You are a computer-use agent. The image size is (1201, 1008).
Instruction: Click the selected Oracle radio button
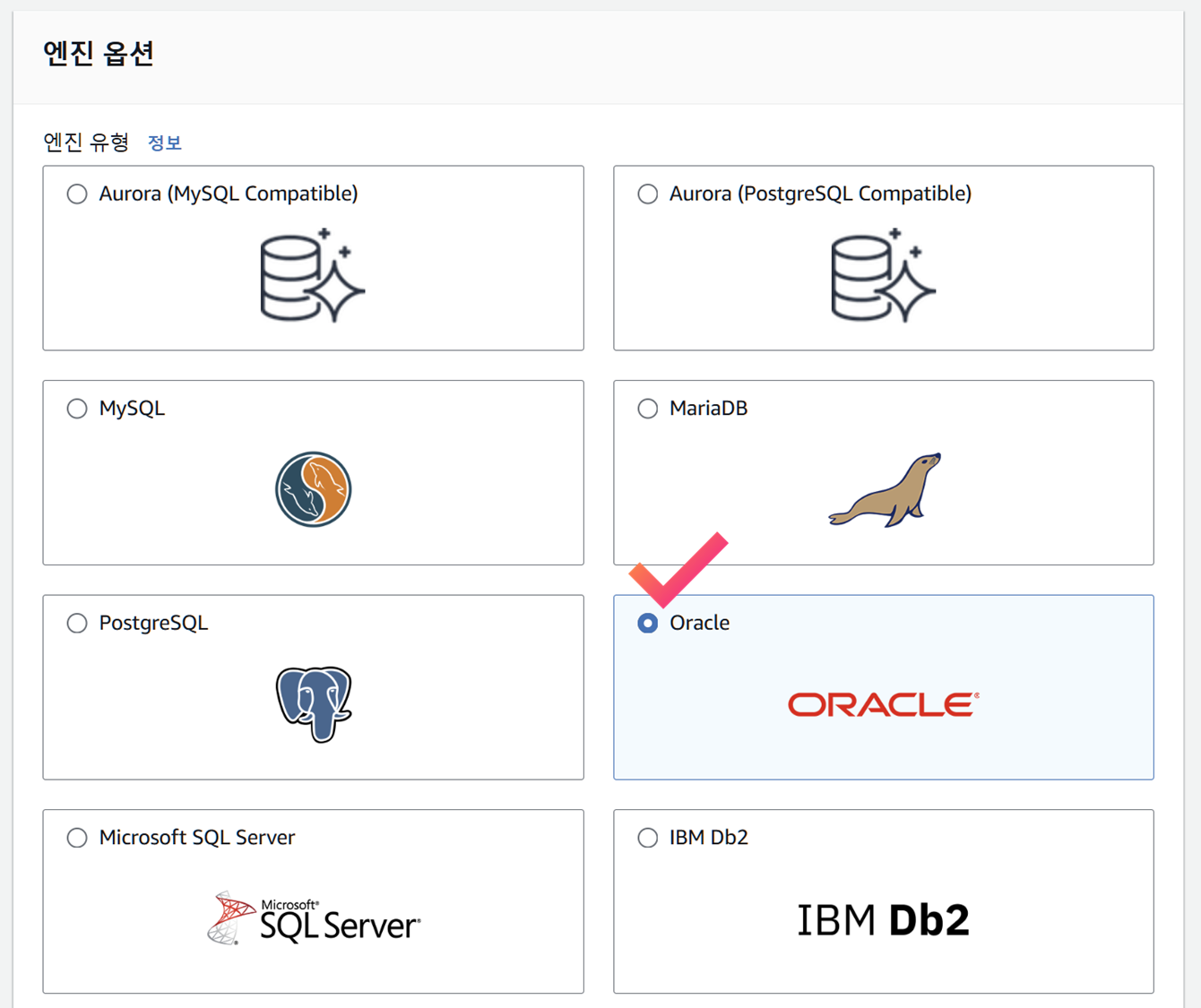pyautogui.click(x=647, y=623)
